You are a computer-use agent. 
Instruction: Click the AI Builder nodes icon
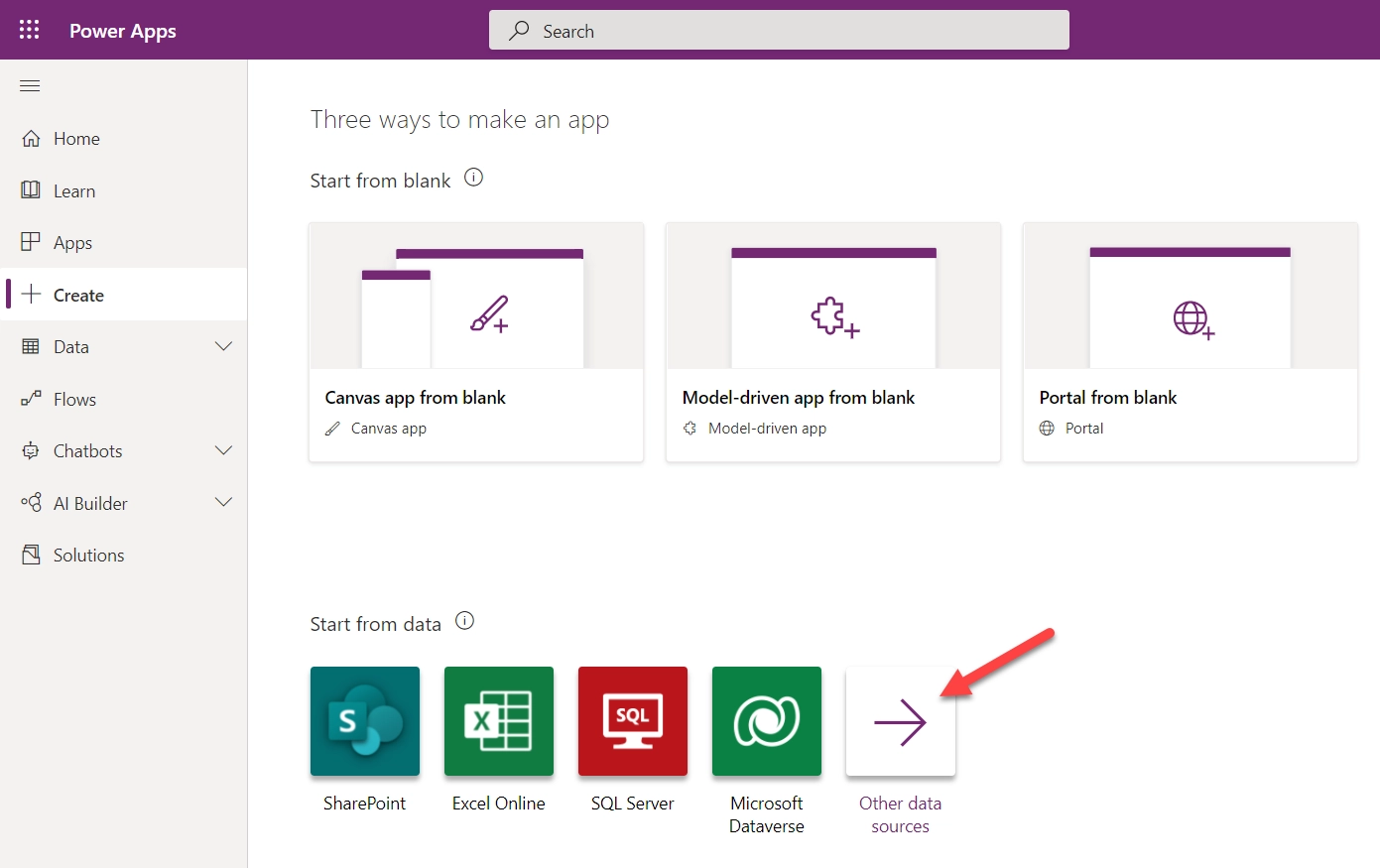[x=31, y=502]
